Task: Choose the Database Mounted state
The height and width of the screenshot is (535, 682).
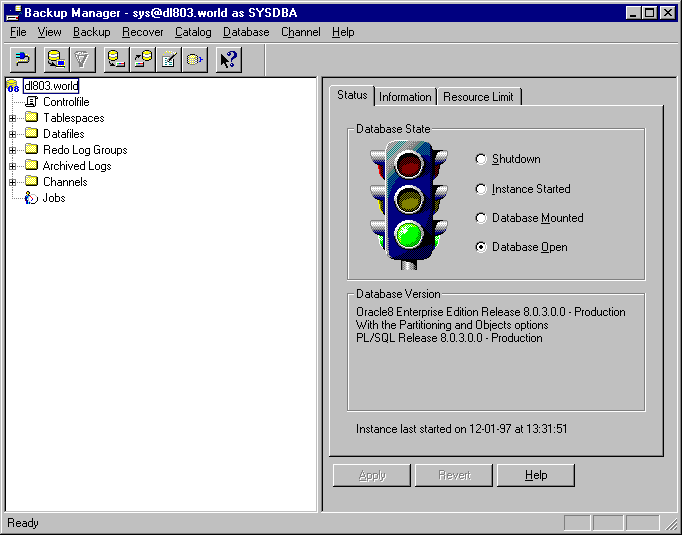Action: click(481, 218)
